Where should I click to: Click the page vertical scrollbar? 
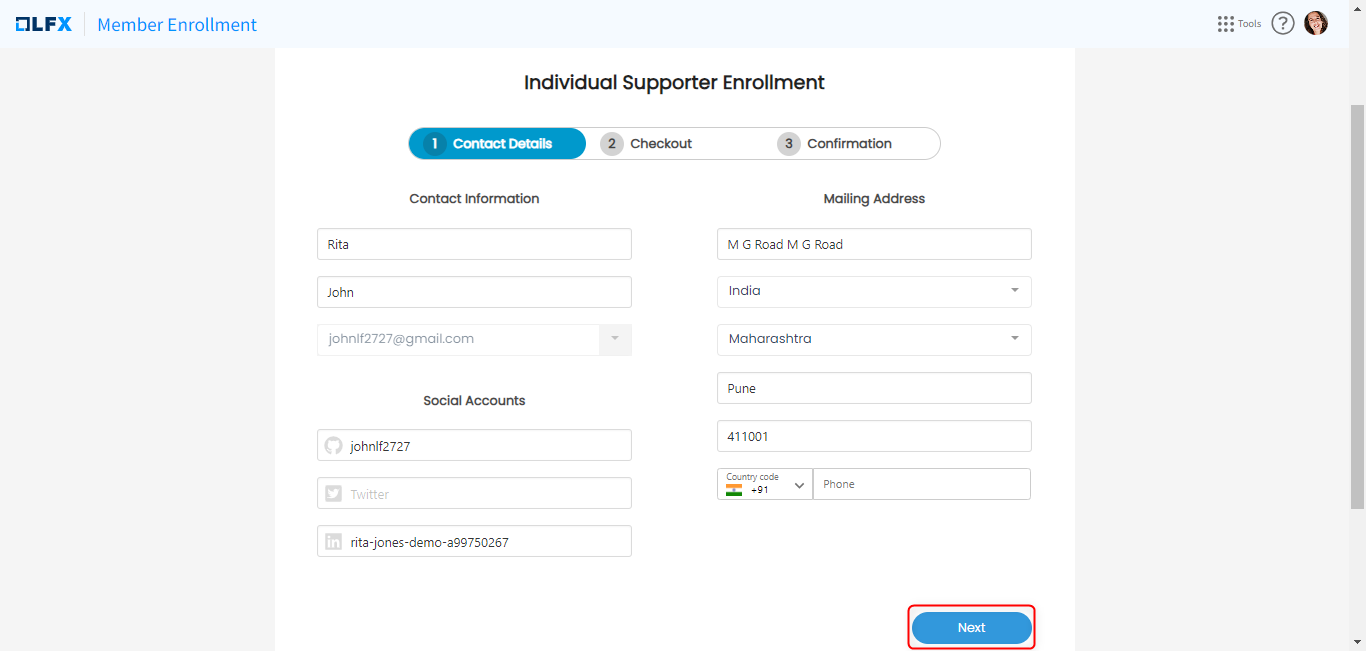point(1357,300)
